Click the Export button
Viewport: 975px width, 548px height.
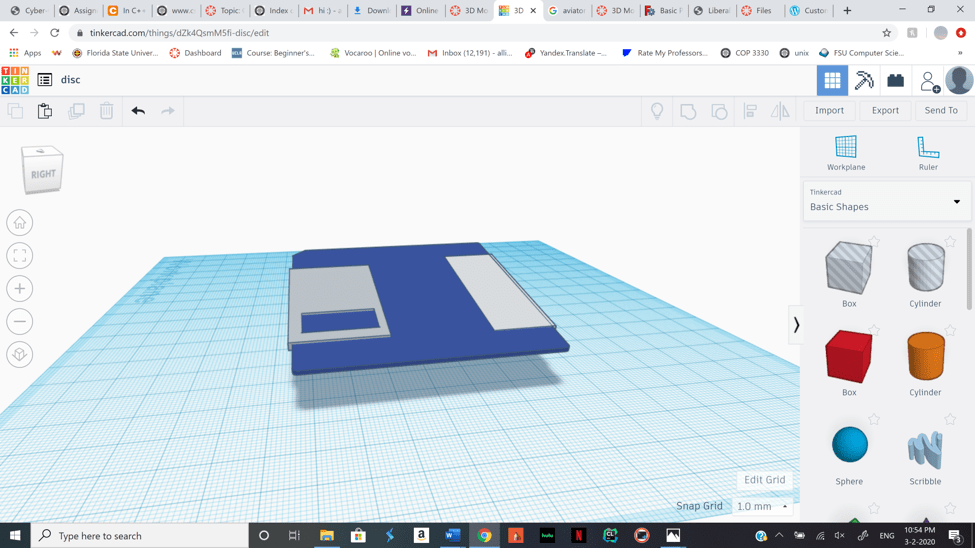[x=885, y=111]
